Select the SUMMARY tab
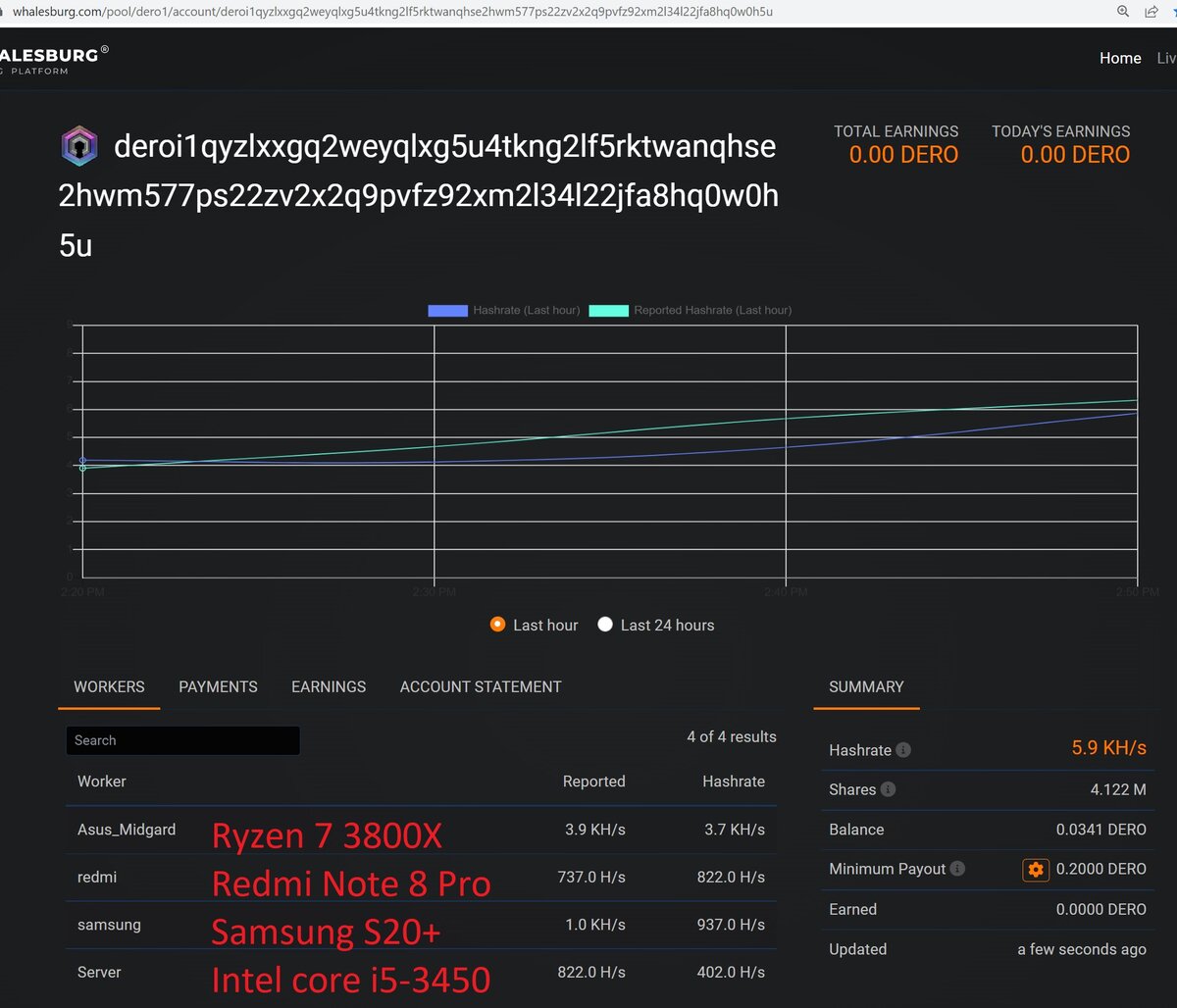The width and height of the screenshot is (1177, 1008). (x=866, y=687)
